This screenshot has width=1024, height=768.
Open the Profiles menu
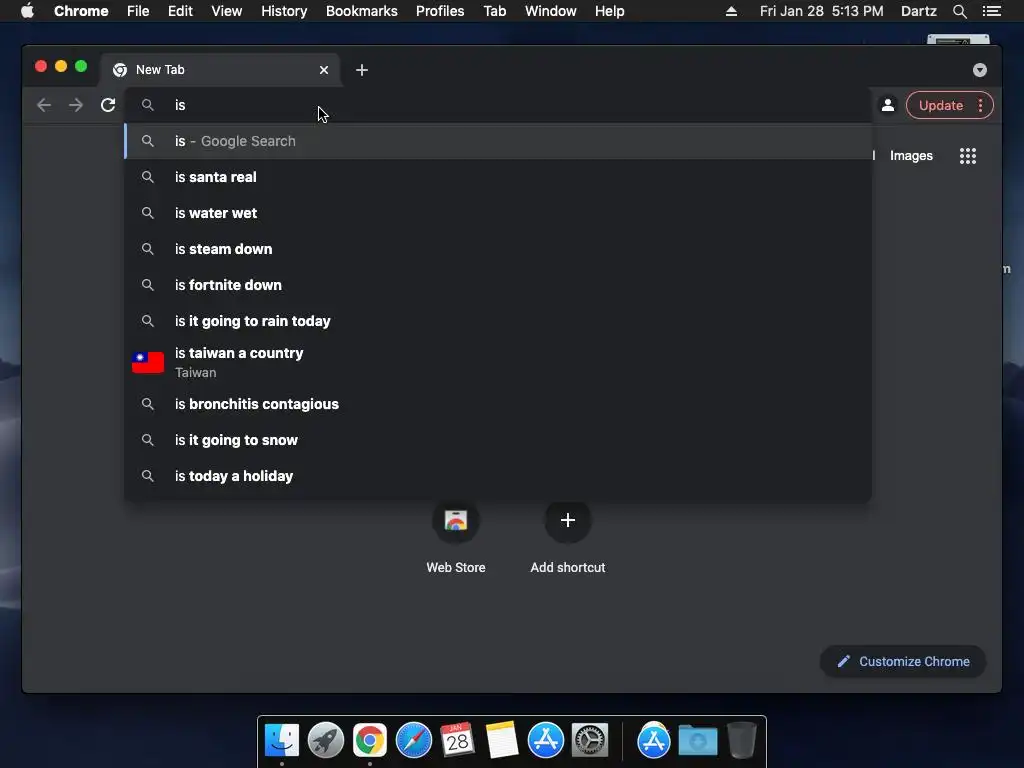tap(440, 11)
